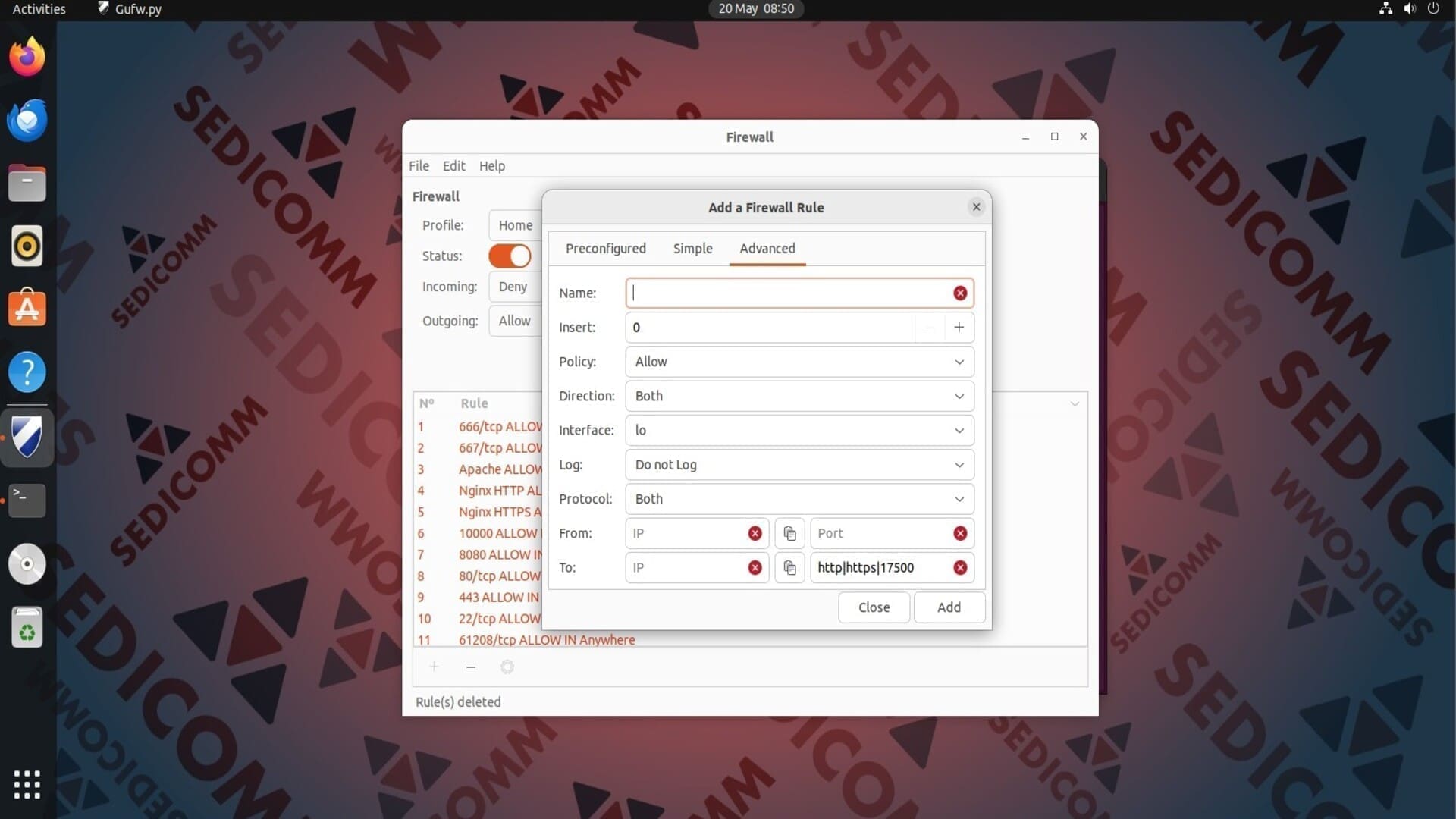The image size is (1456, 819).
Task: Clear the Name field with its red X
Action: pyautogui.click(x=960, y=293)
